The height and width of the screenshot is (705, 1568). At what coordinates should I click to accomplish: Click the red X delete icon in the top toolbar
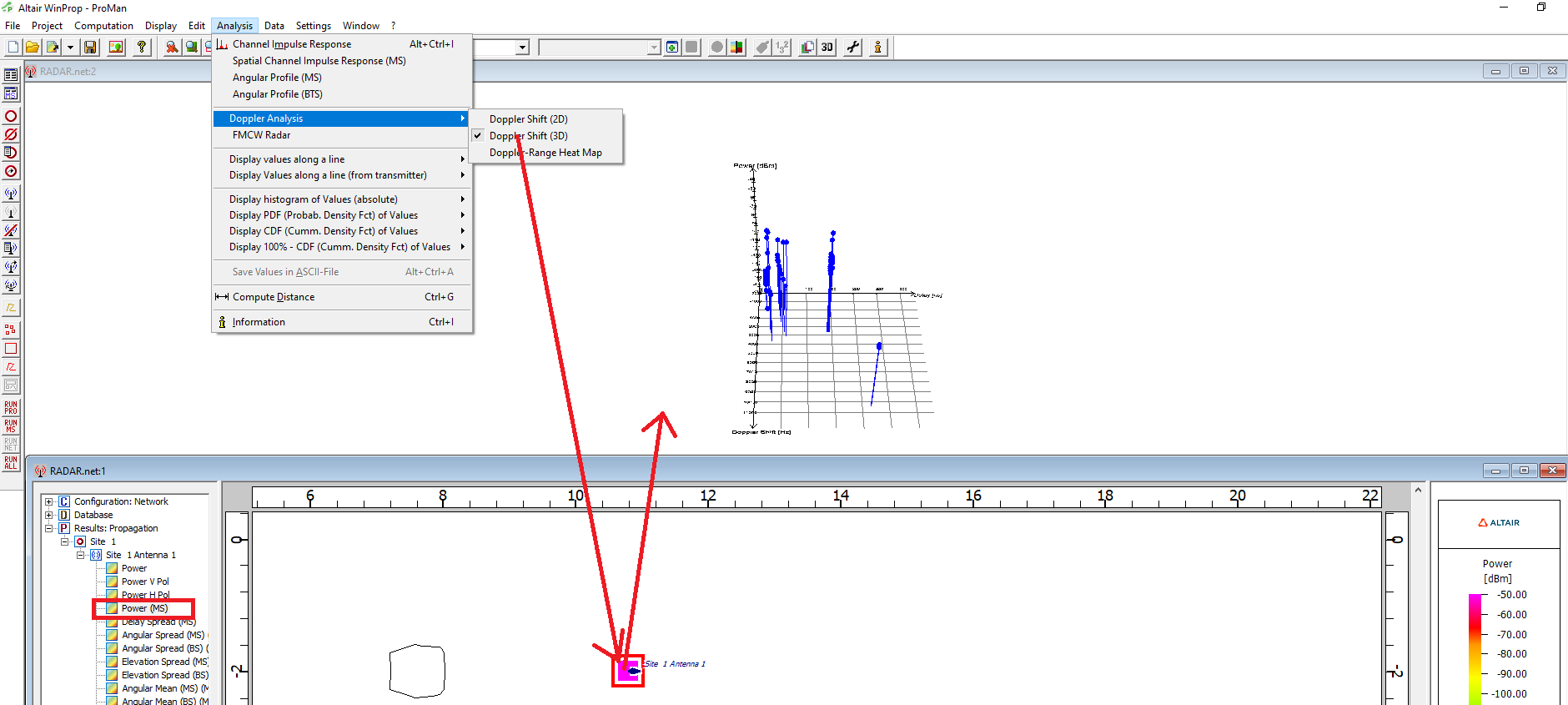click(171, 48)
